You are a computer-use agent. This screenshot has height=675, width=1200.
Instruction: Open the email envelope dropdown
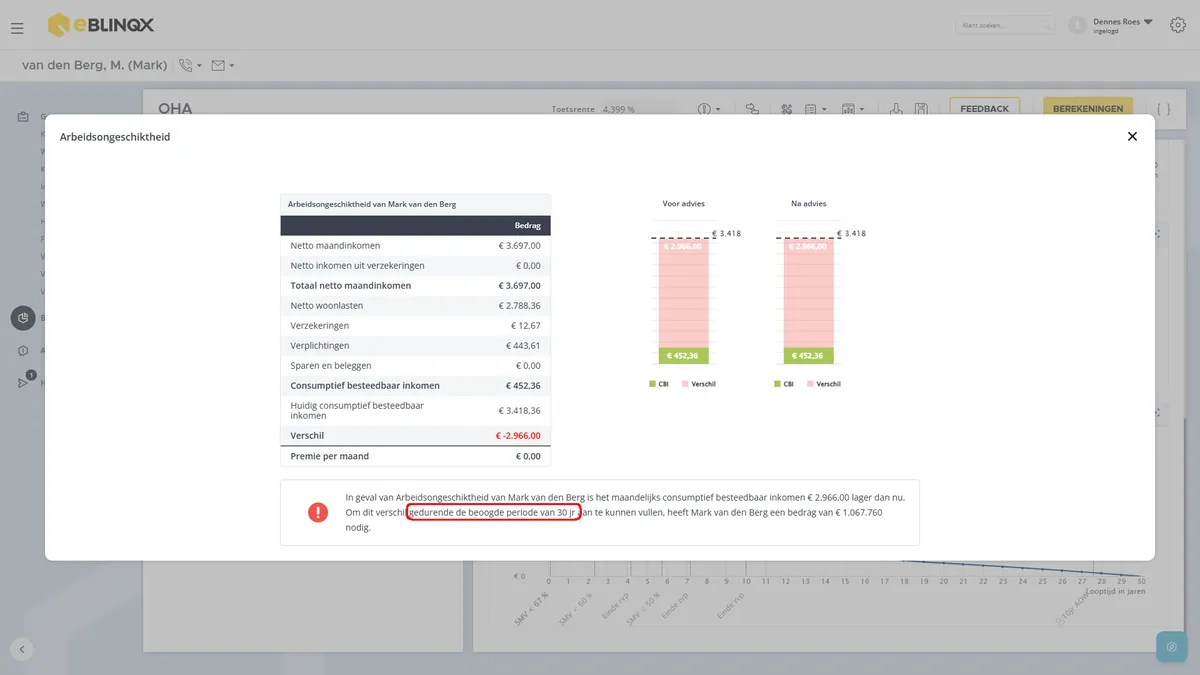pyautogui.click(x=223, y=66)
